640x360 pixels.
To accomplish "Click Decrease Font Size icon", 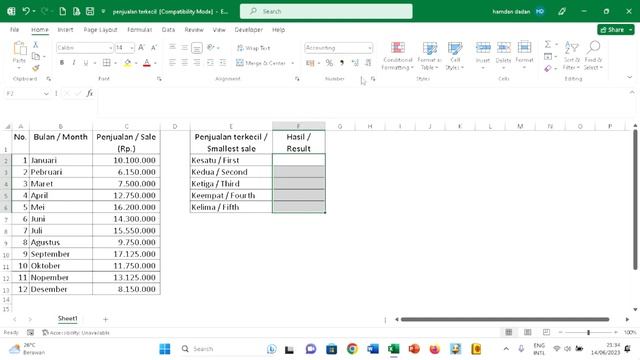I will (x=154, y=48).
